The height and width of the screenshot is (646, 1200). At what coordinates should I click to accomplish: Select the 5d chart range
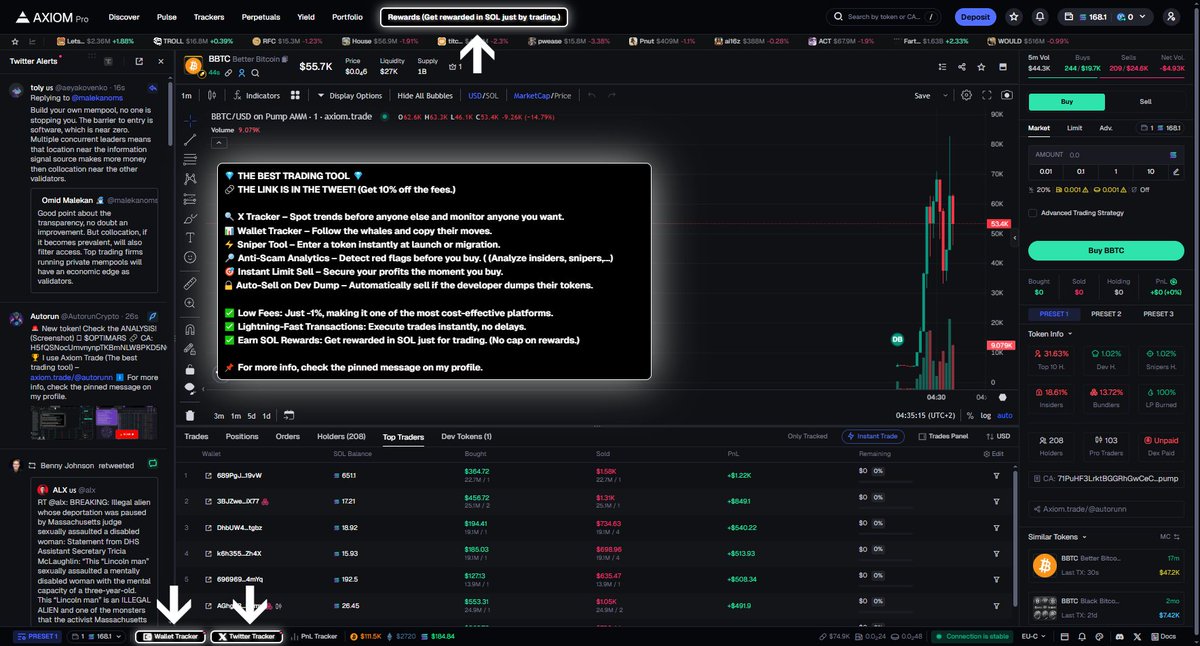(251, 415)
